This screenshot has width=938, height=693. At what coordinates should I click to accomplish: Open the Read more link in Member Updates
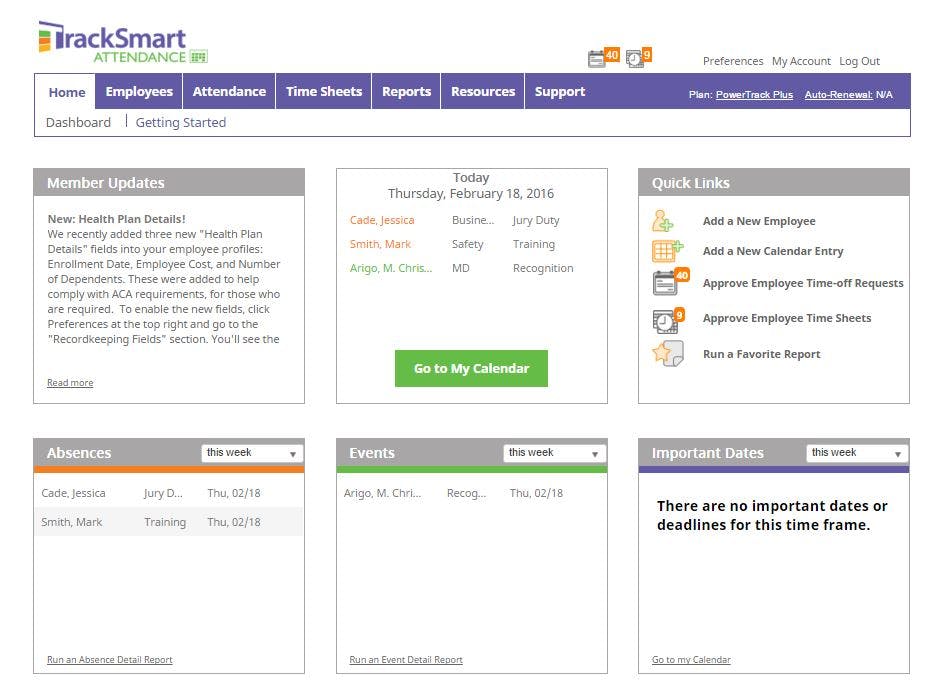(x=69, y=382)
